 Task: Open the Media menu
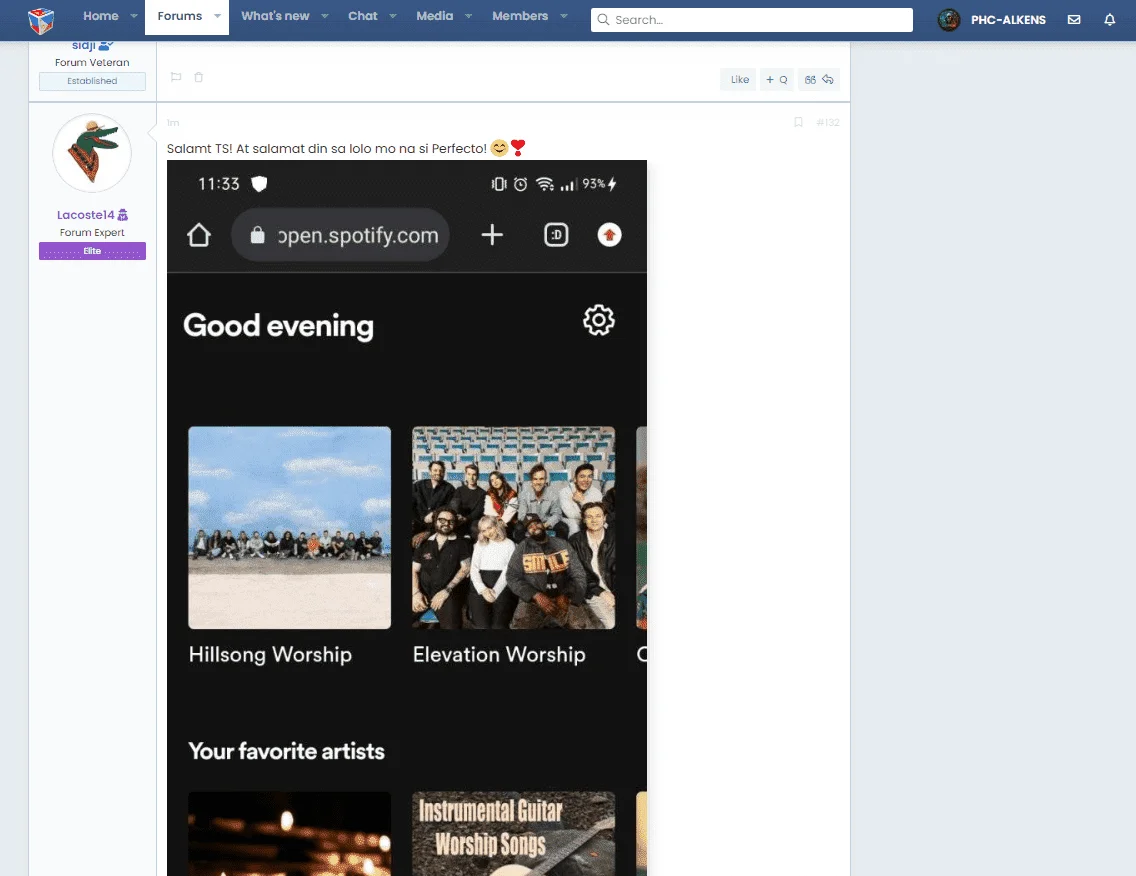point(435,16)
